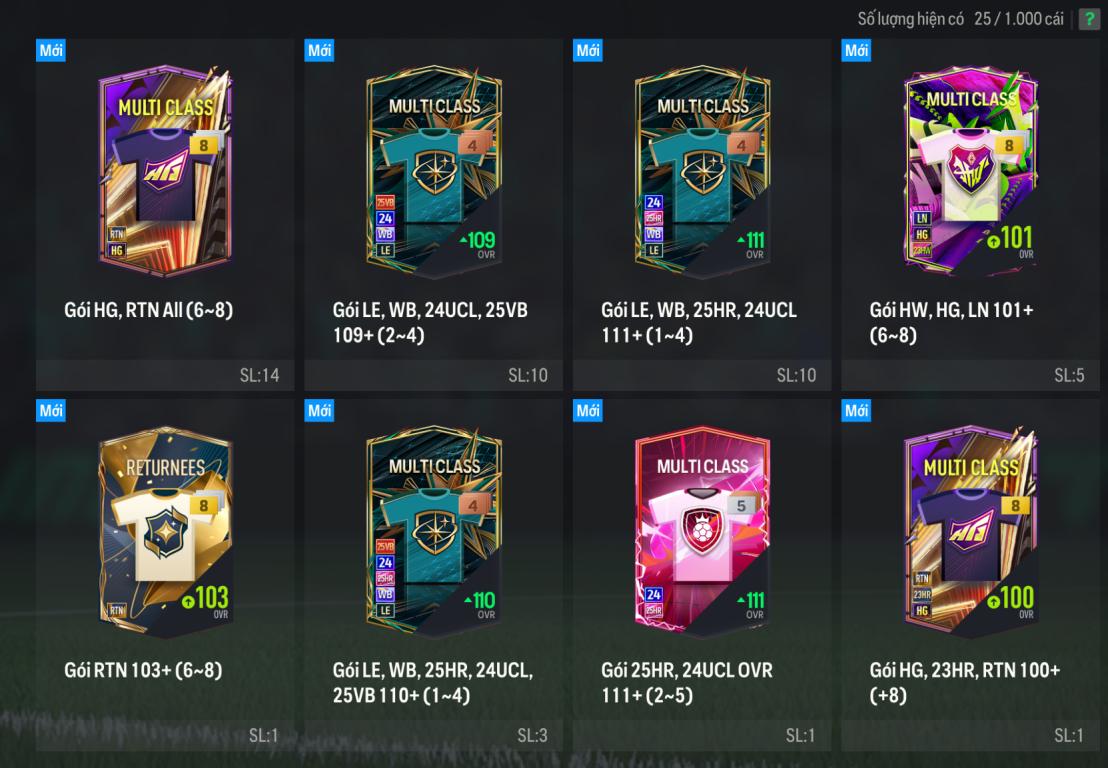Click Gói HG, 23HR, RTN 100+ (+8) label
1108x768 pixels.
[x=965, y=683]
